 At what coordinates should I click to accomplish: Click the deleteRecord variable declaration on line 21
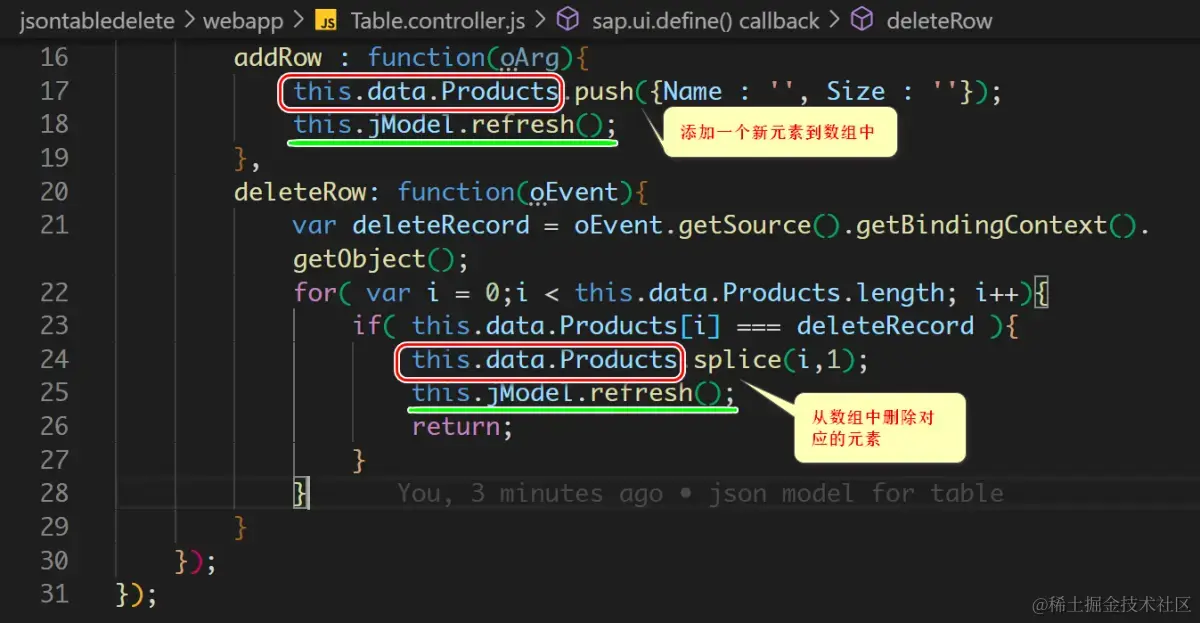(441, 226)
